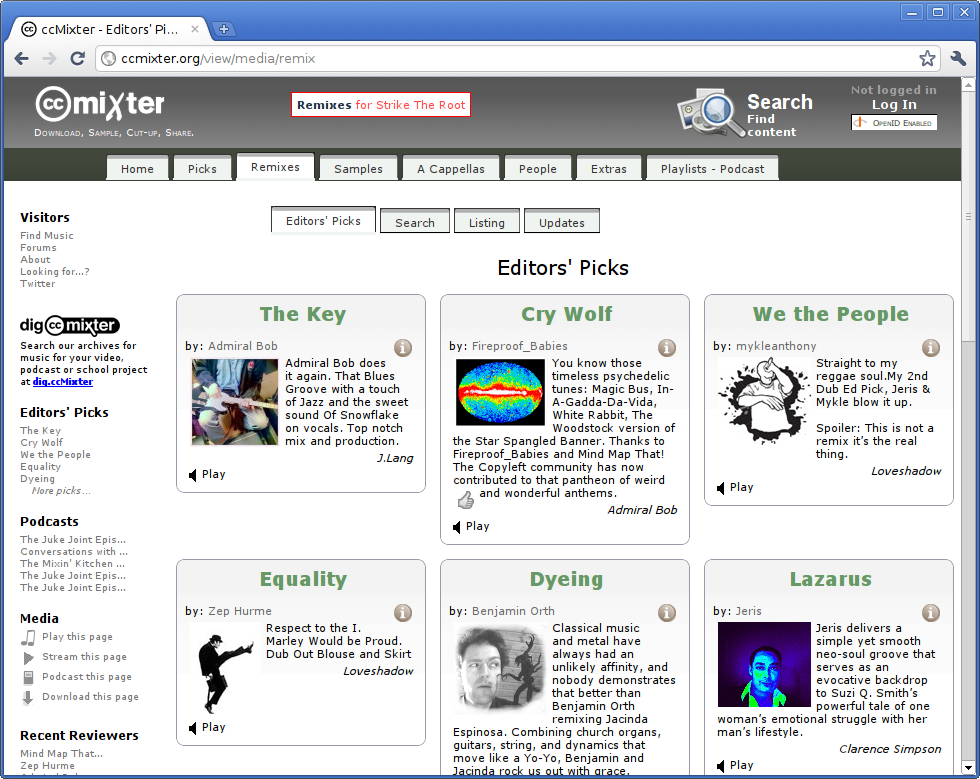Open reviewer Clarence Simpson link

click(x=889, y=749)
